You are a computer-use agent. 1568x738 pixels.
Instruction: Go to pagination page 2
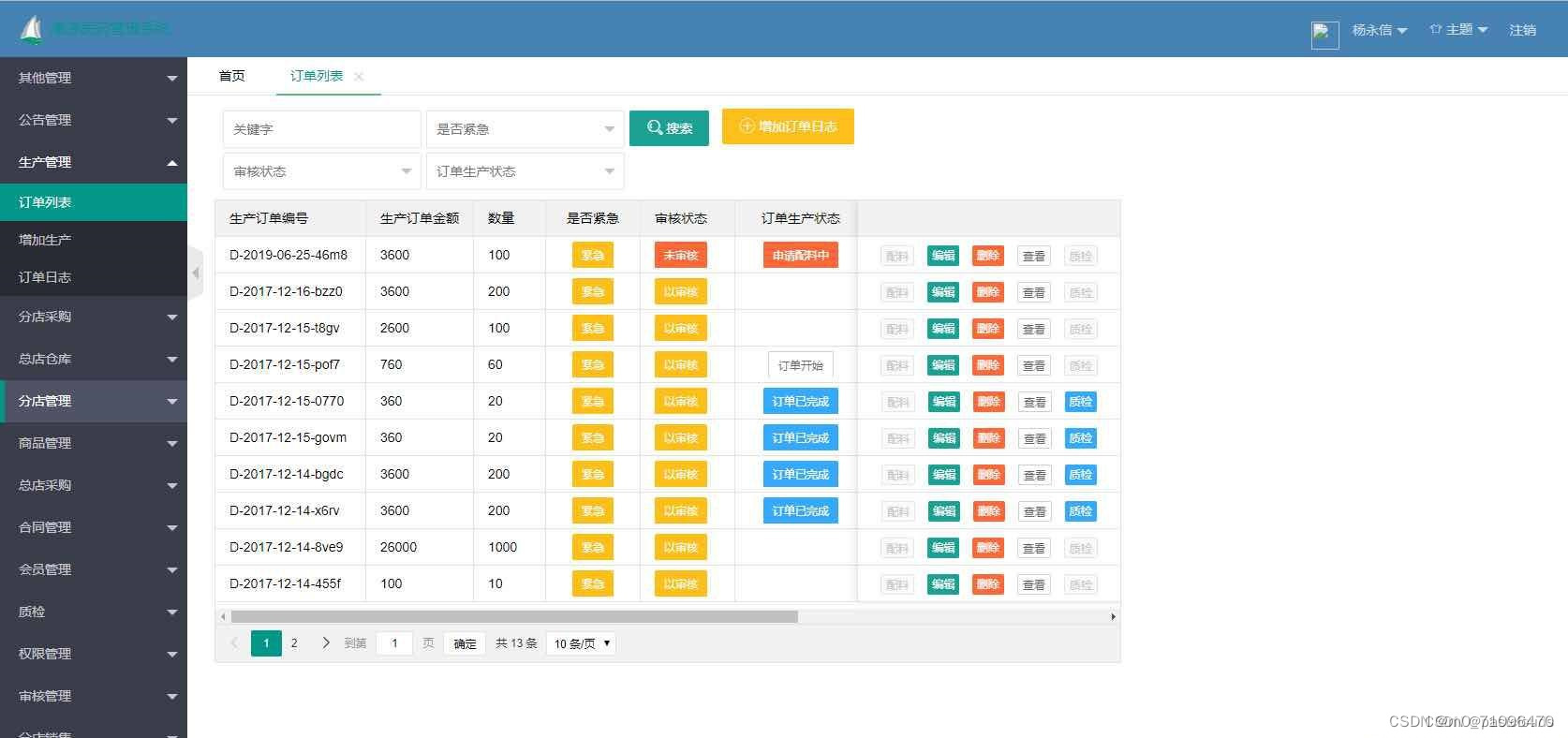coord(294,643)
